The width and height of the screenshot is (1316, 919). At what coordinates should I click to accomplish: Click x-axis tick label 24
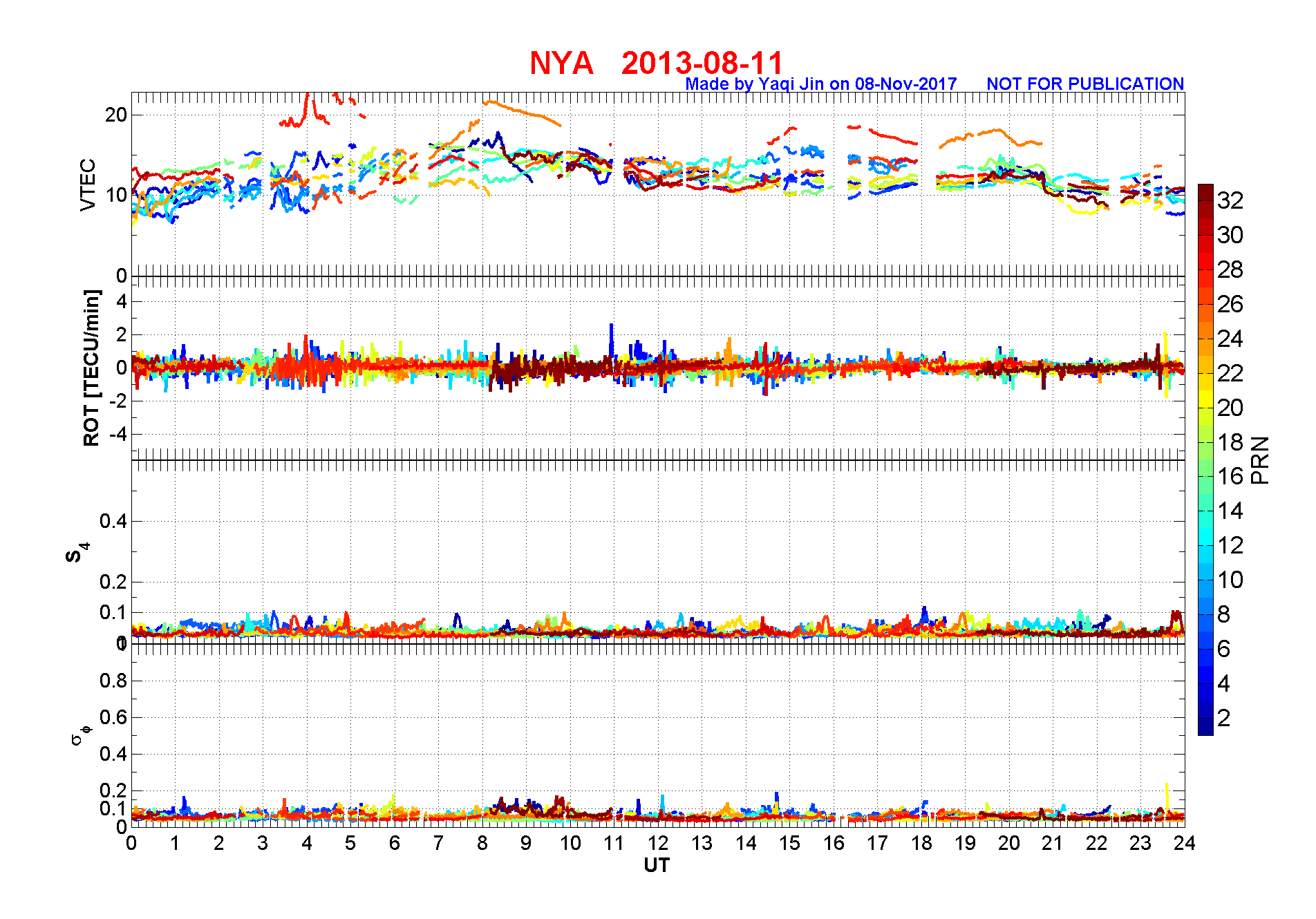click(1185, 843)
